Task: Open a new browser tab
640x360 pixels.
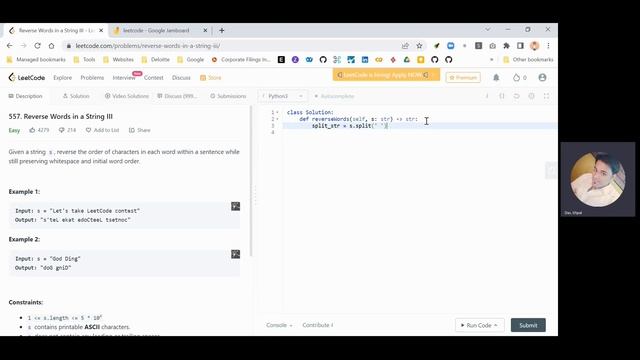Action: tap(222, 30)
